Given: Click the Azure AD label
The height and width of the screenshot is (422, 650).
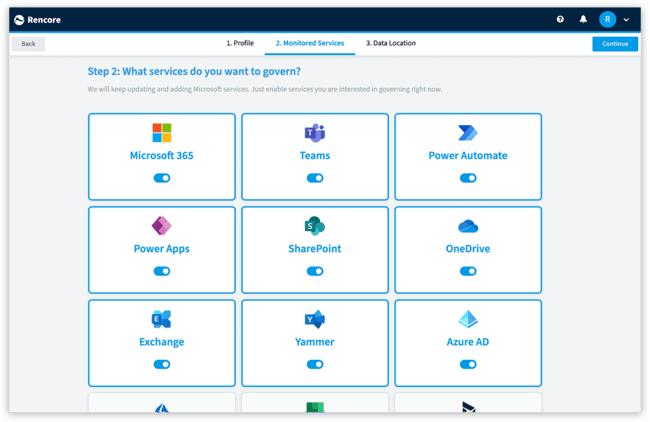Looking at the screenshot, I should (x=468, y=342).
